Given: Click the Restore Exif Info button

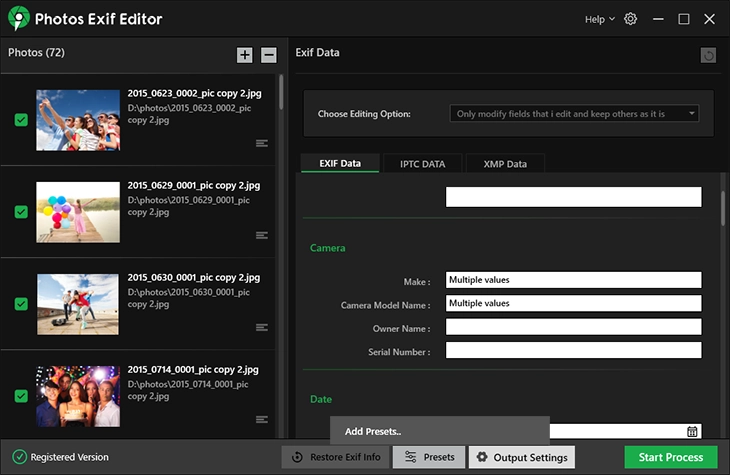Looking at the screenshot, I should point(335,457).
